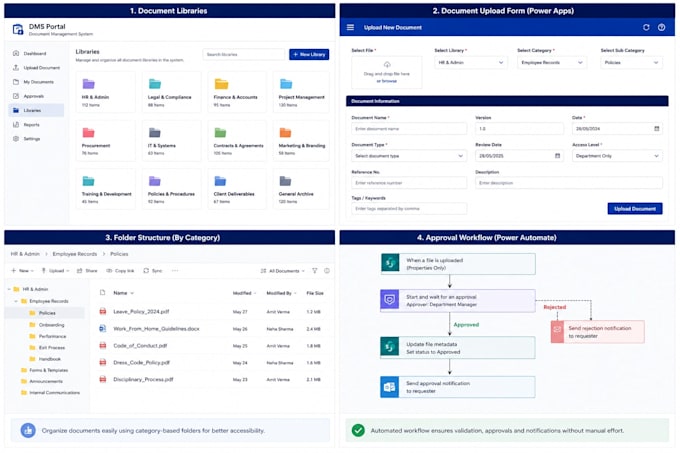Focus the Search libraries field
680x453 pixels.
tap(244, 54)
